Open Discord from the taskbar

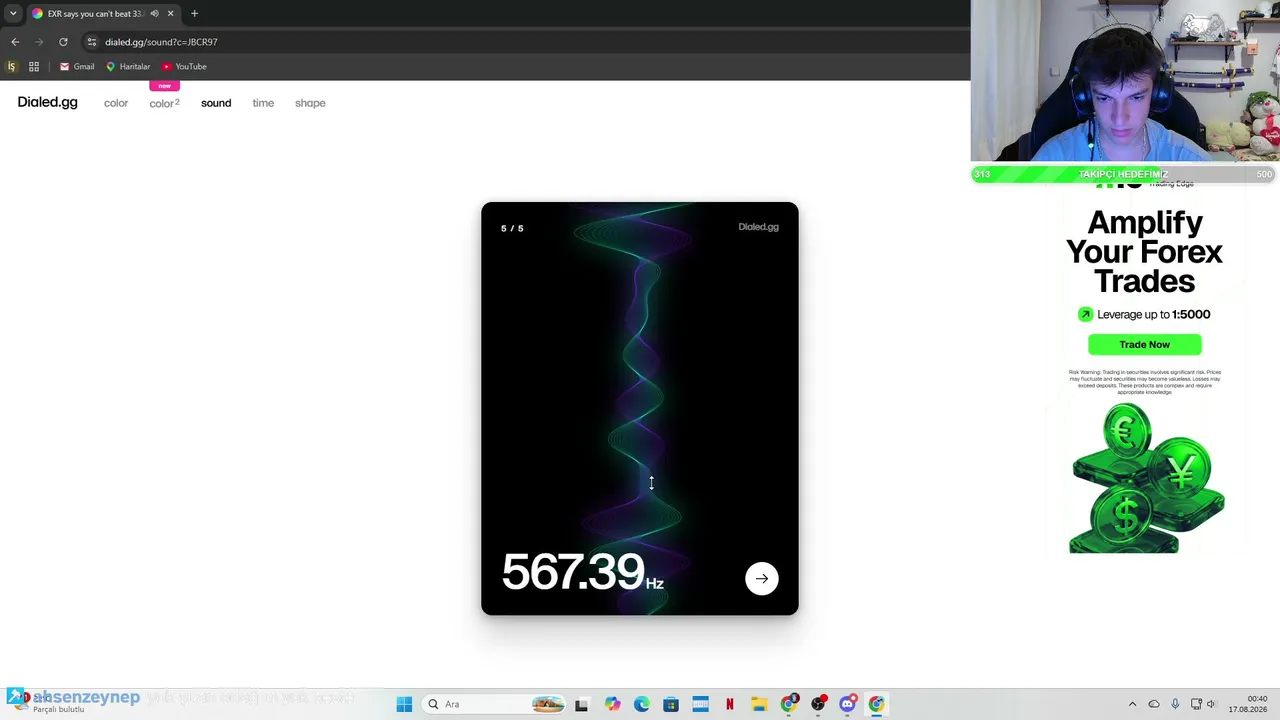[847, 704]
